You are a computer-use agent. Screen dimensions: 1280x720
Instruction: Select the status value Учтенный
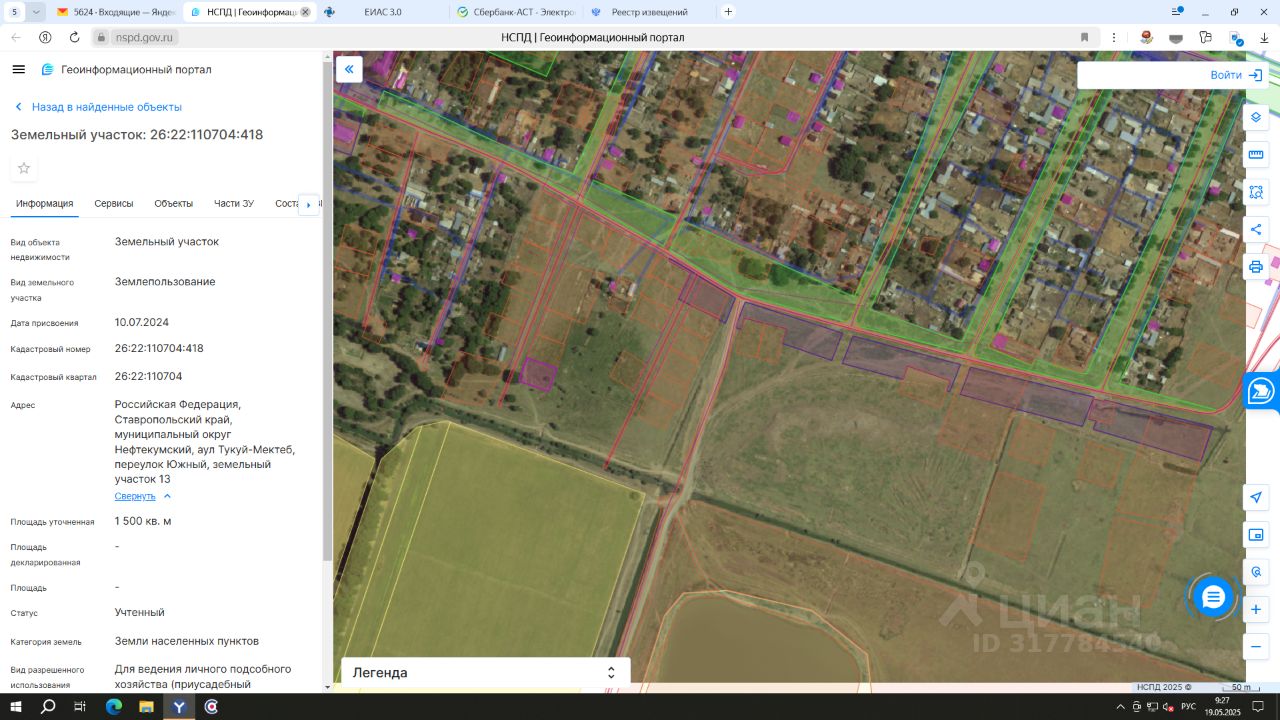pyautogui.click(x=140, y=612)
